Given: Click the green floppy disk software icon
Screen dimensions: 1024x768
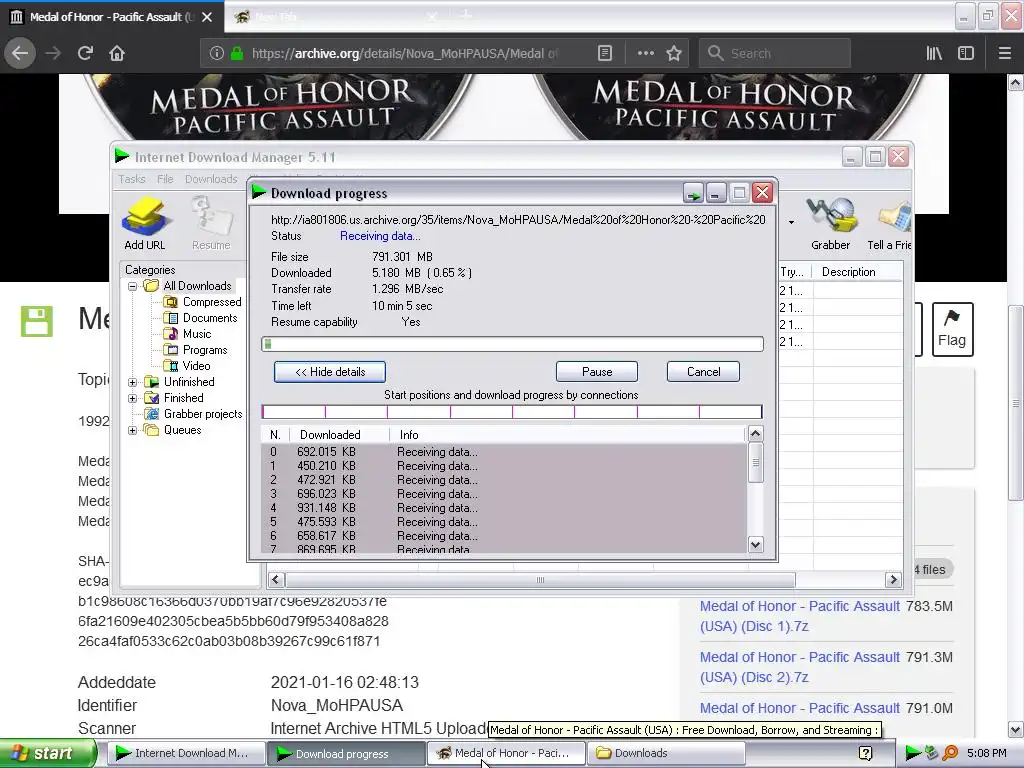Looking at the screenshot, I should 36,321.
